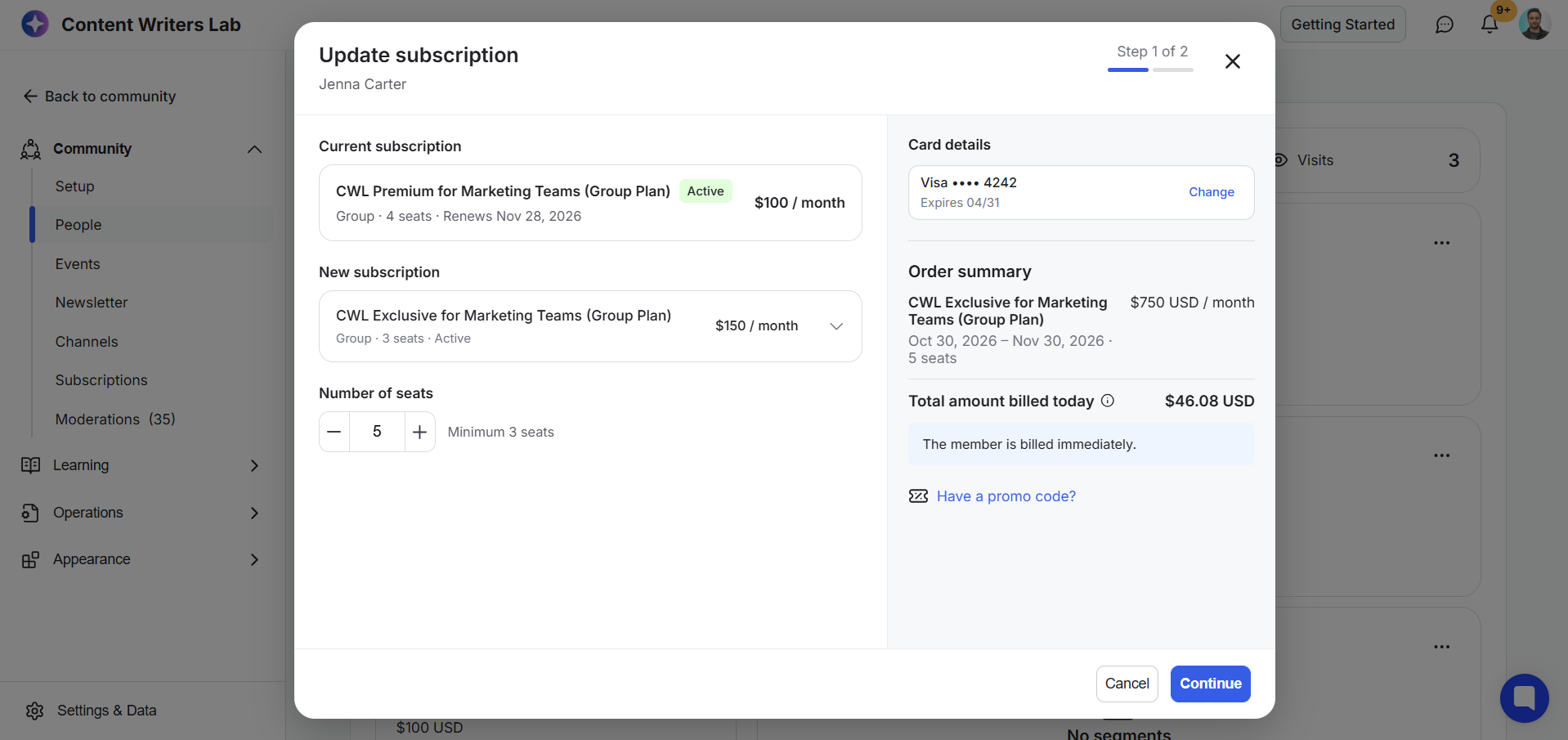Open Newsletter in the sidebar
This screenshot has height=740, width=1568.
[92, 303]
